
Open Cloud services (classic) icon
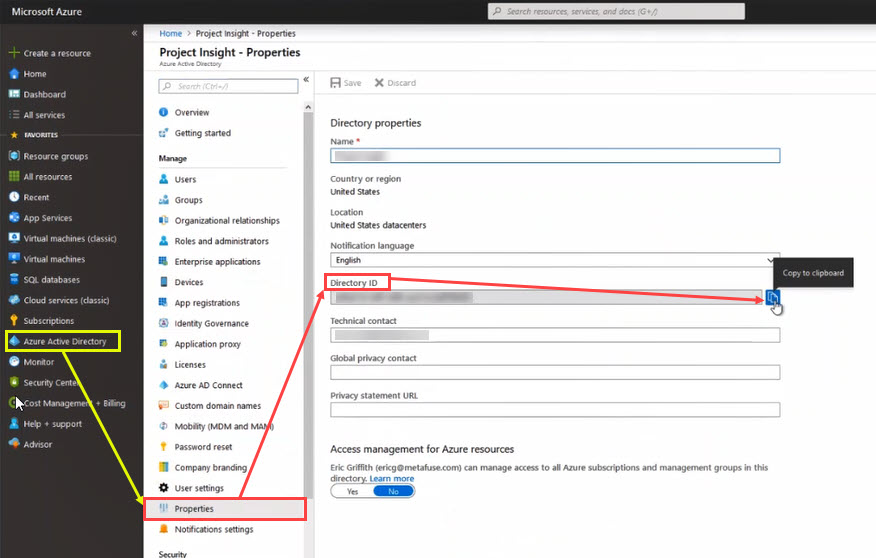tap(14, 300)
